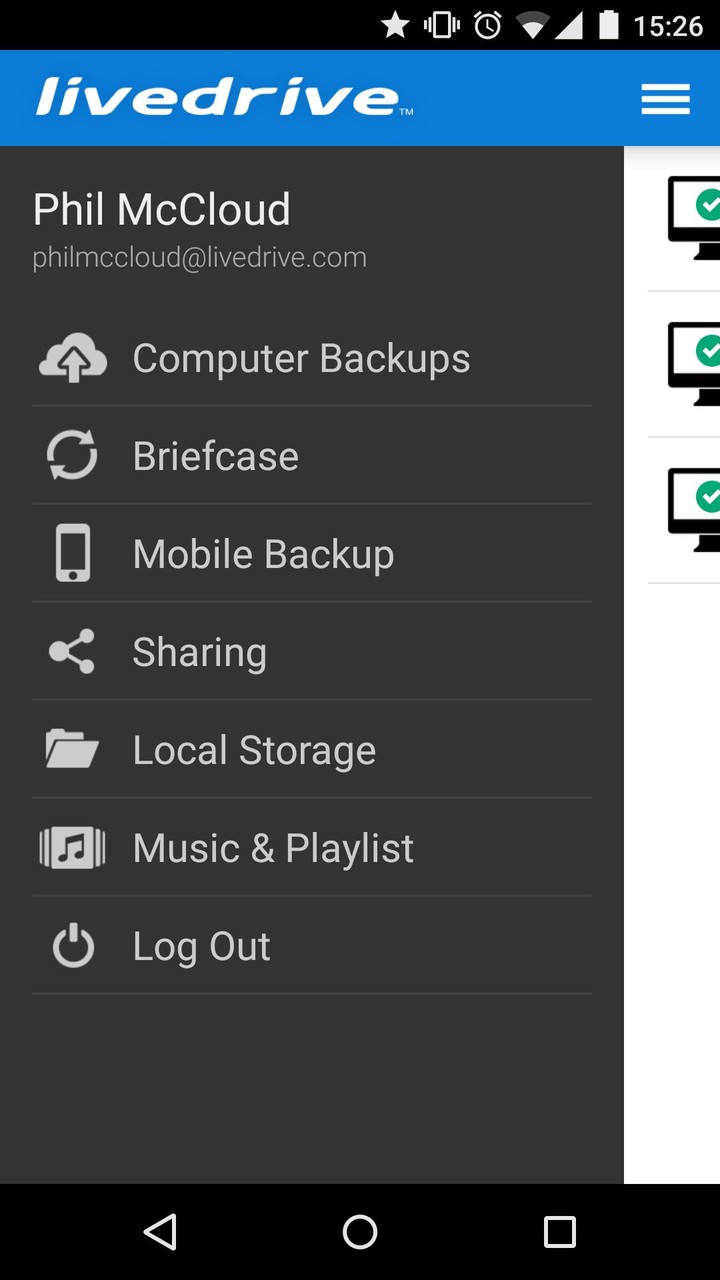720x1280 pixels.
Task: Tap the philmccloud@livedrive.com email address
Action: pos(200,258)
